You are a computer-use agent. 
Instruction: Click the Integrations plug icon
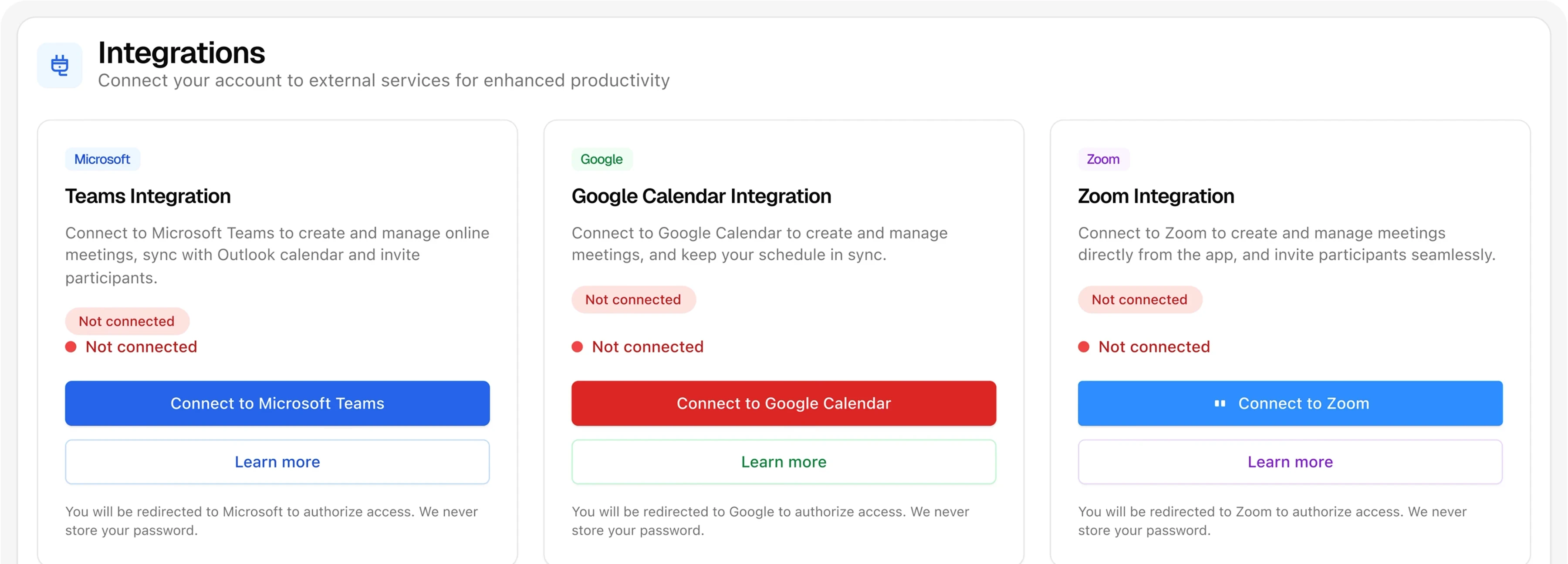(x=60, y=65)
